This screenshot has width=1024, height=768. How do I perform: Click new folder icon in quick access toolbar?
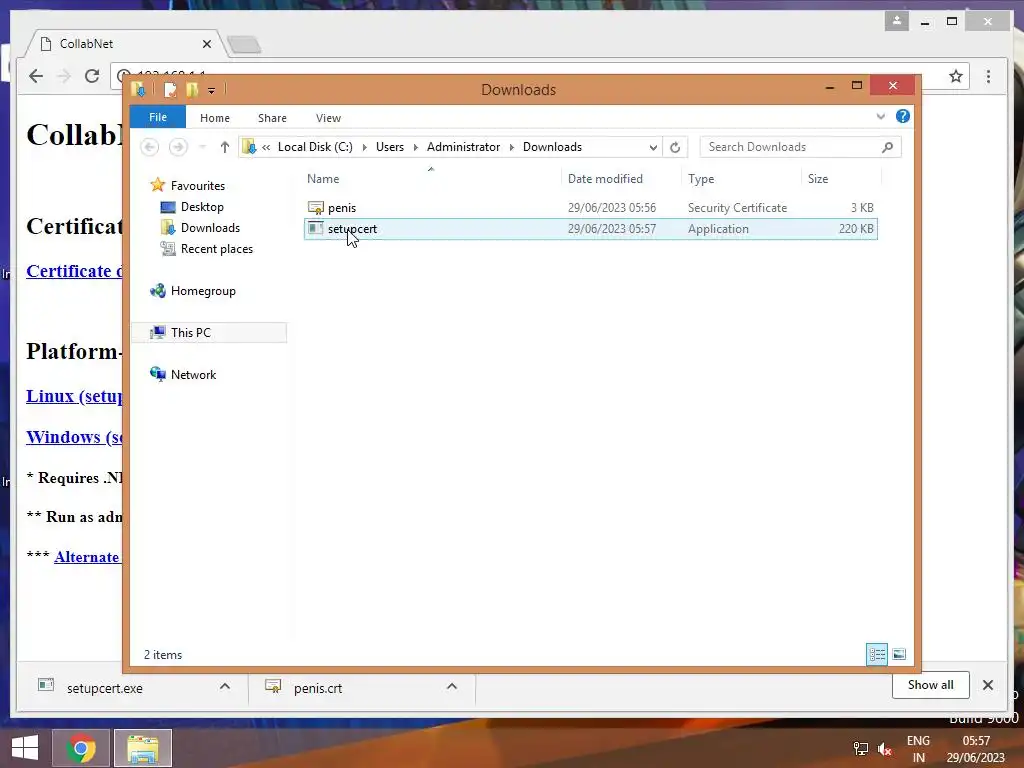[192, 89]
